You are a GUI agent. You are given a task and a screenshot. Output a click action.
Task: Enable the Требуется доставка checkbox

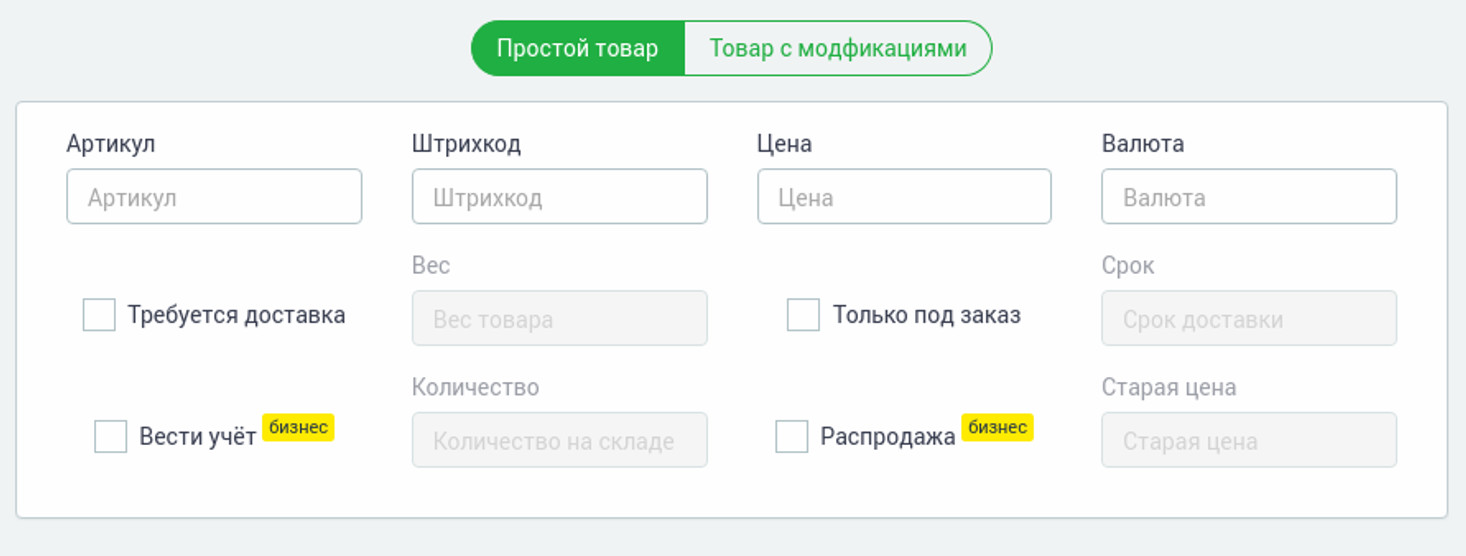point(99,315)
